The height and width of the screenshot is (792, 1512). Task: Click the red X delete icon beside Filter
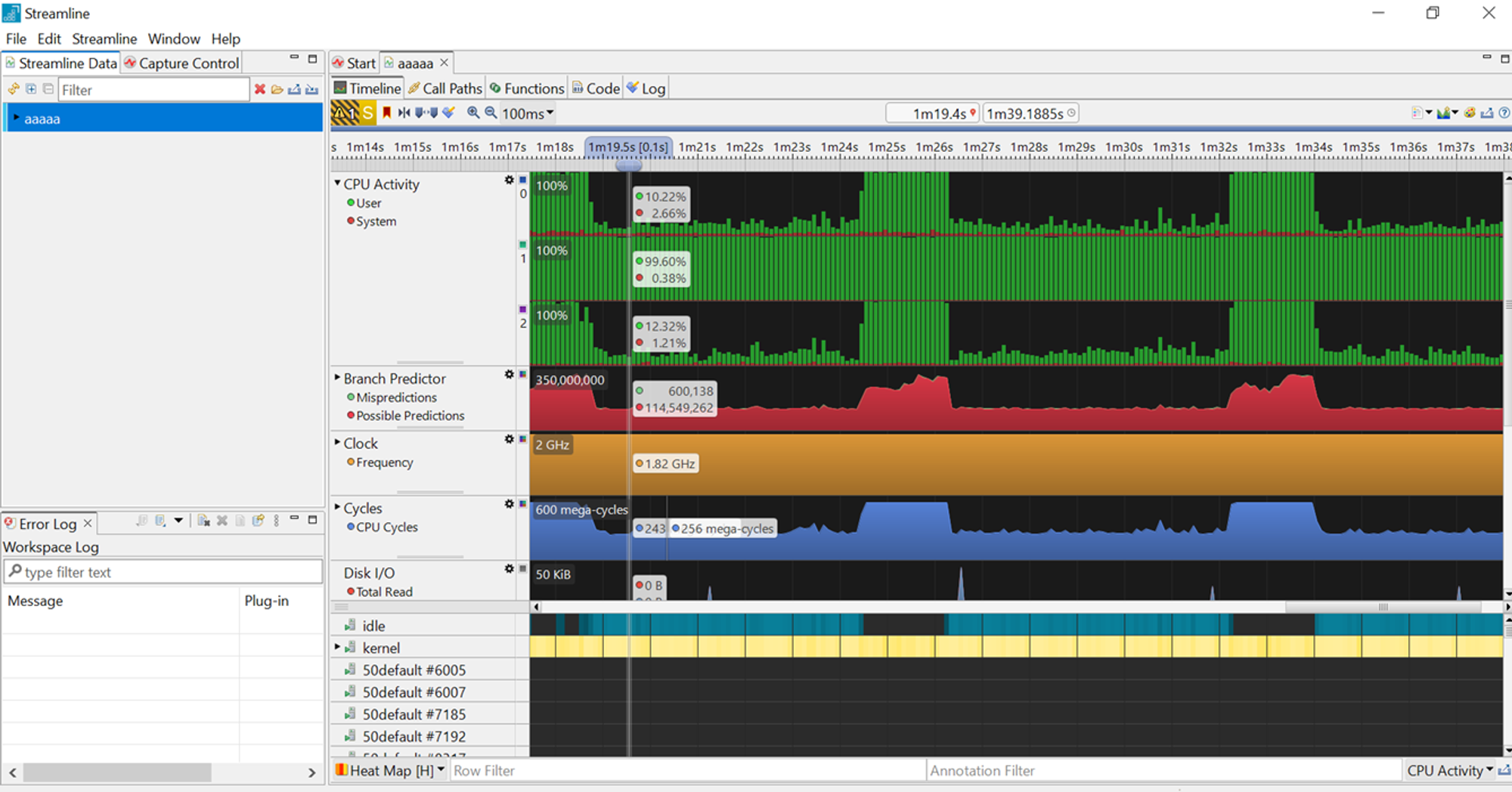point(260,89)
